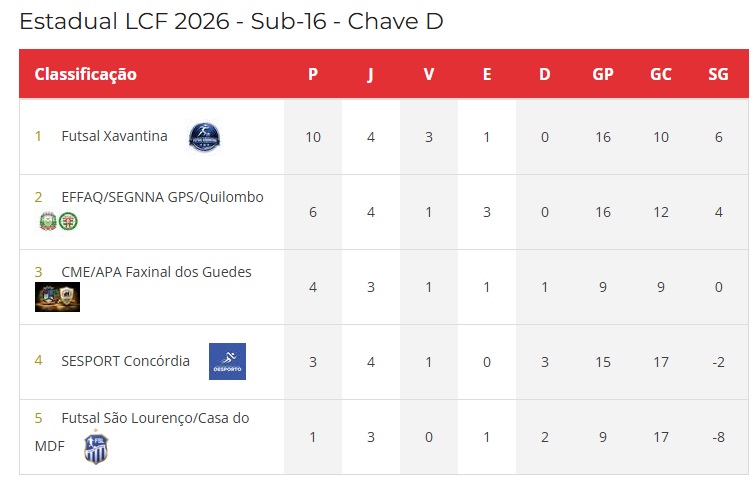Click the Classificação column header
Viewport: 753px width, 488px height.
pyautogui.click(x=85, y=74)
